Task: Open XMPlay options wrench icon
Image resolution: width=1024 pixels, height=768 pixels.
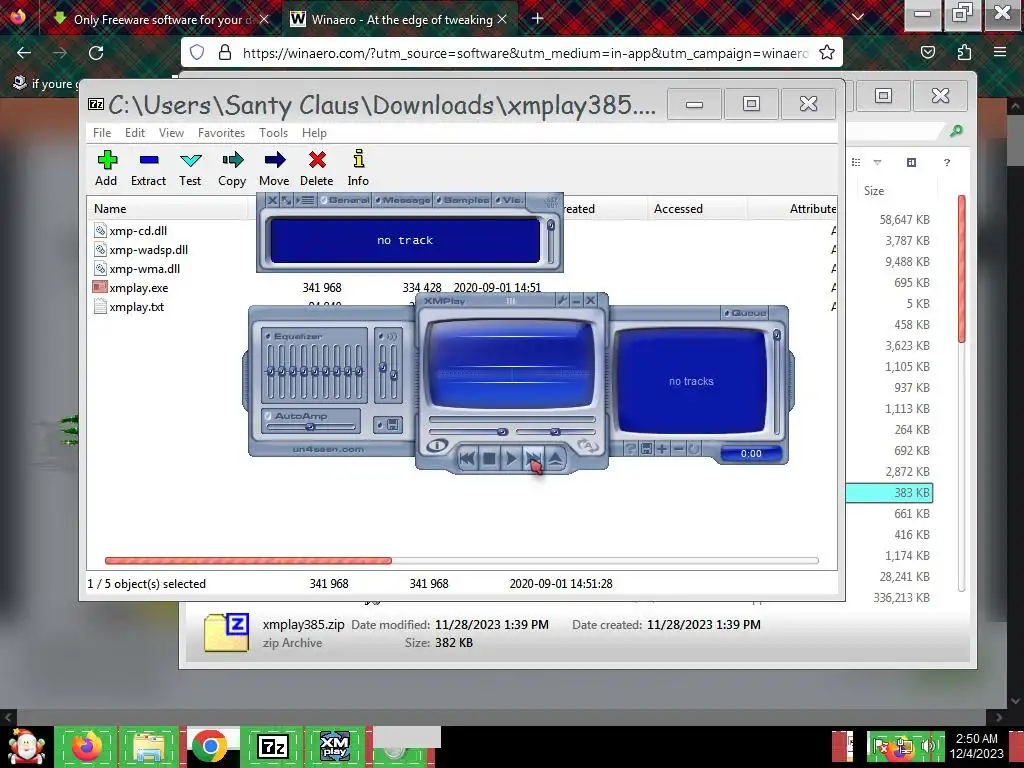Action: [562, 300]
